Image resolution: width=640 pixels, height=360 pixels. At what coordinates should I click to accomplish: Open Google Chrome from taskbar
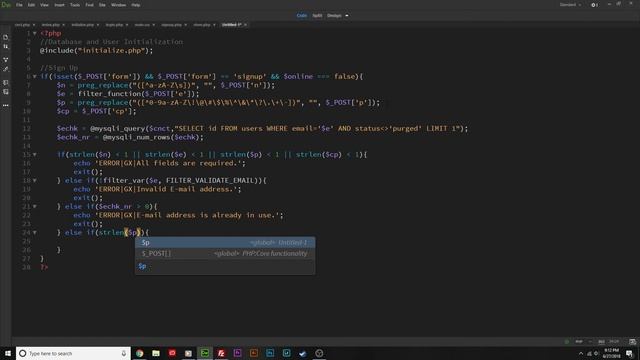(140, 353)
